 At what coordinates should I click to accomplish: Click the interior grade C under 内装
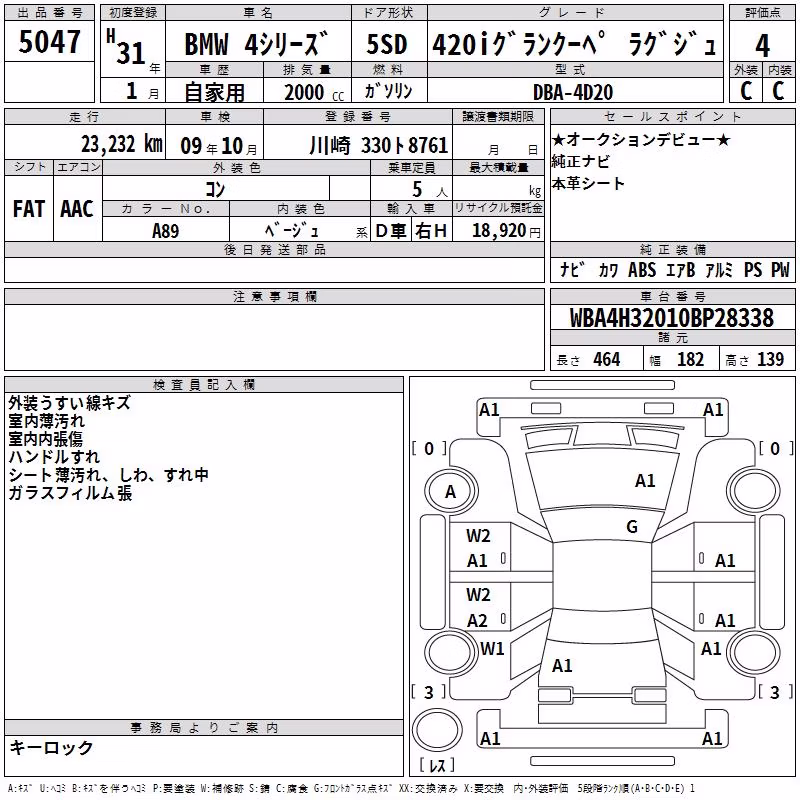point(778,91)
